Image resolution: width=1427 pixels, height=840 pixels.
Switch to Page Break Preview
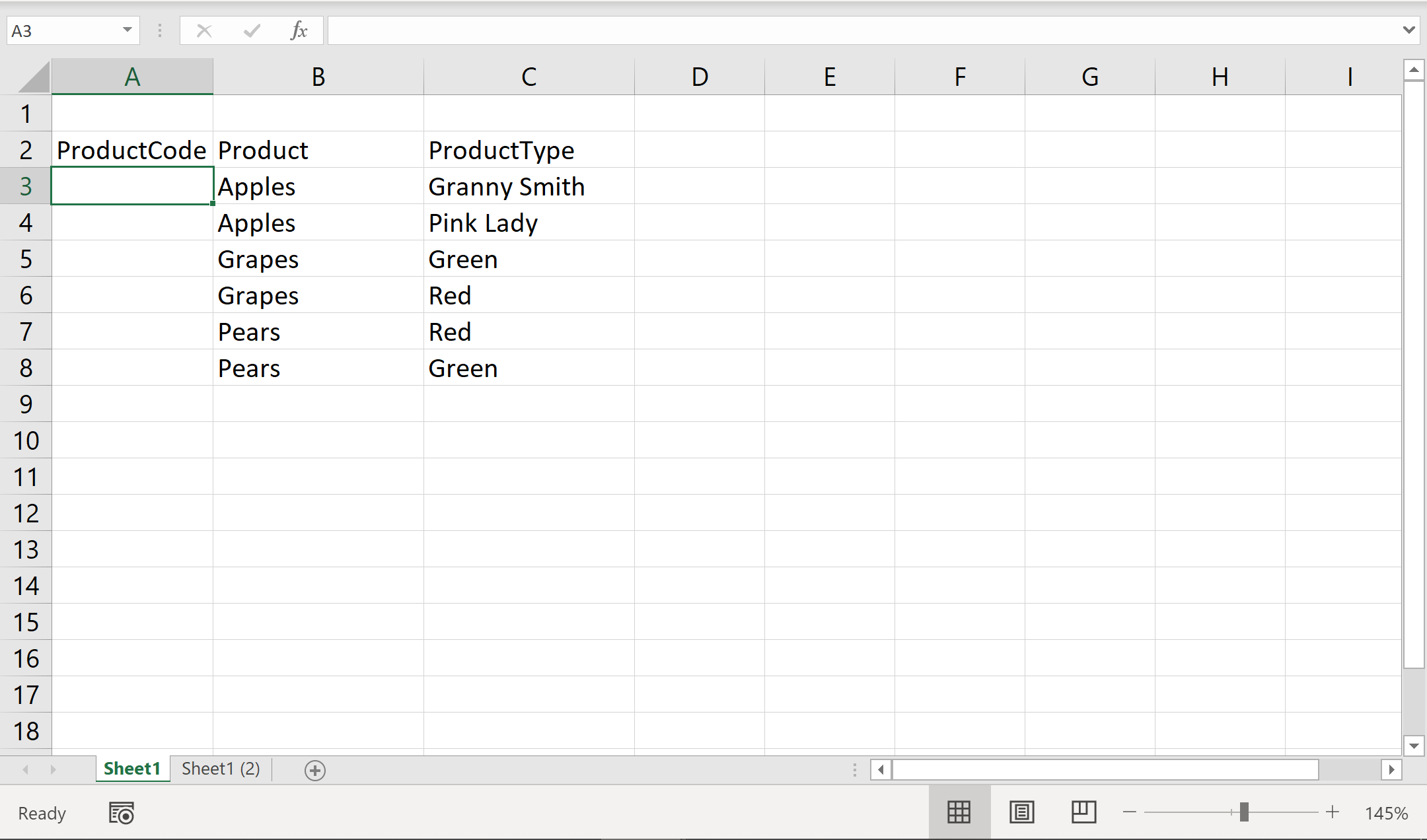[1083, 812]
